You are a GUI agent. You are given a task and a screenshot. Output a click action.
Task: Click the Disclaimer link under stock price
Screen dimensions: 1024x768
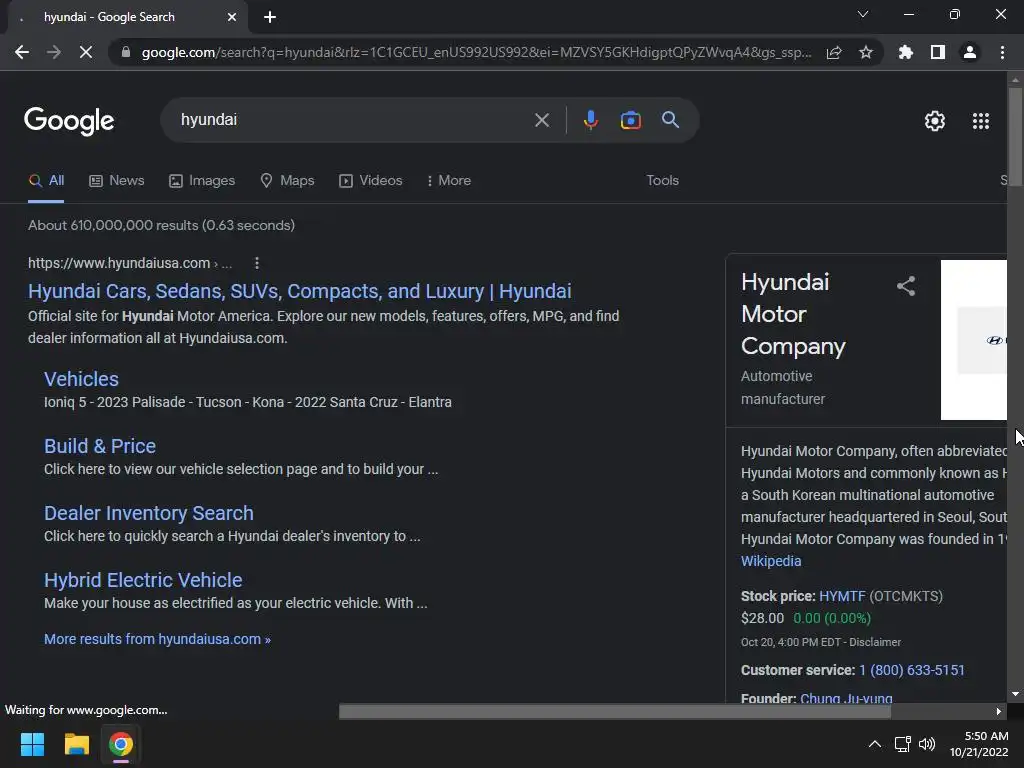tap(875, 643)
